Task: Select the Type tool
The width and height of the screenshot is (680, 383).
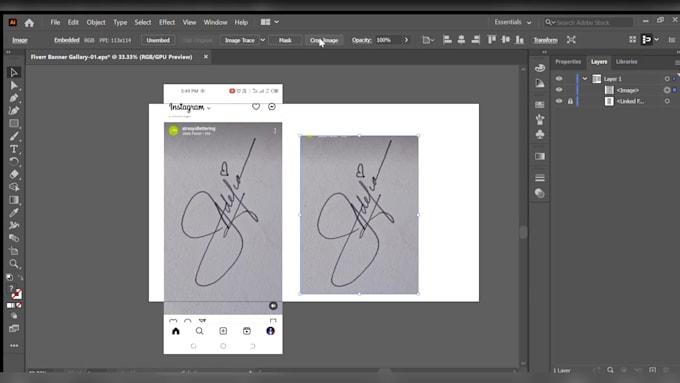Action: coord(14,149)
